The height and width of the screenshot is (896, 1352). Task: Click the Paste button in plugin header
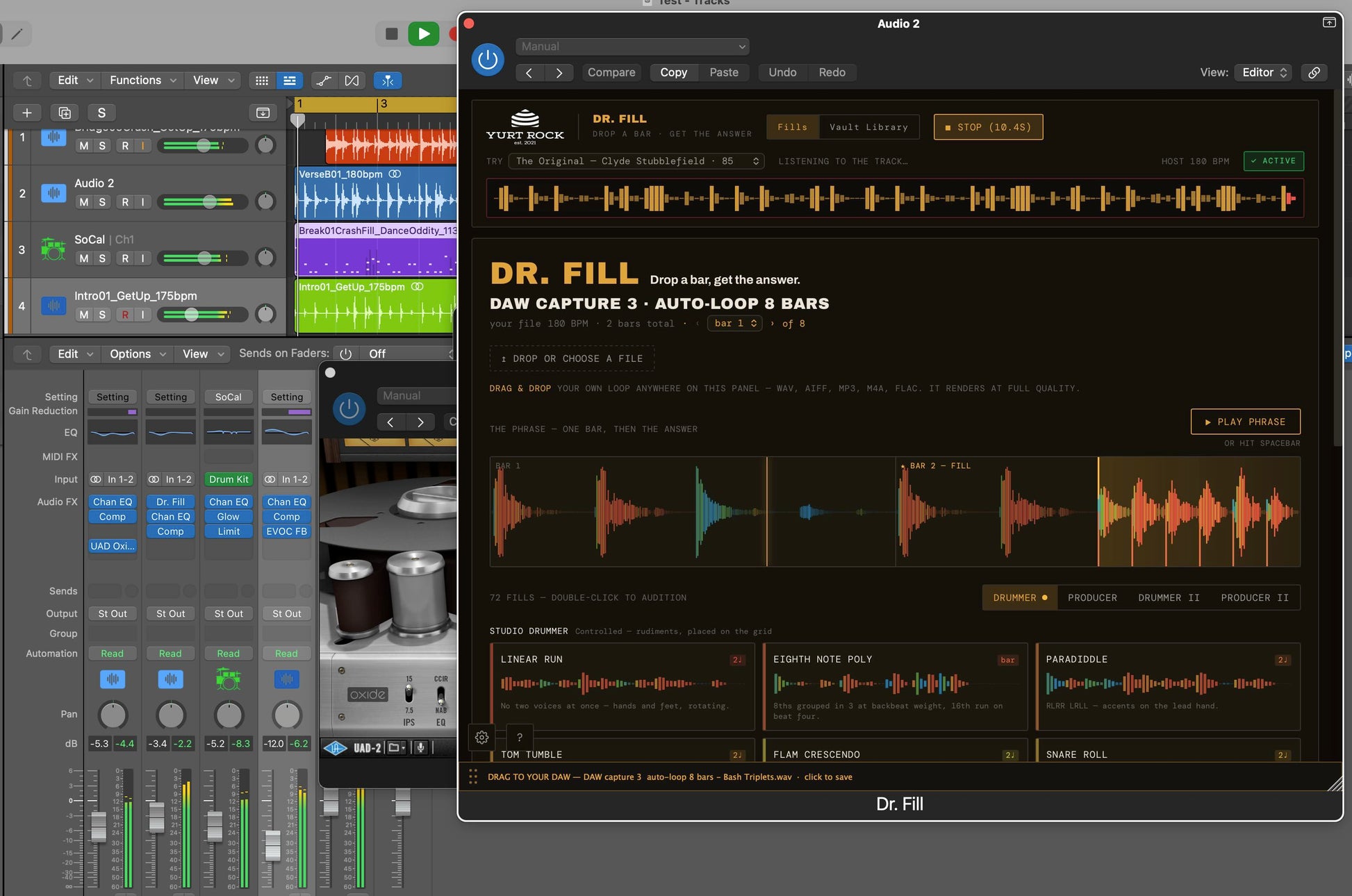(x=724, y=72)
